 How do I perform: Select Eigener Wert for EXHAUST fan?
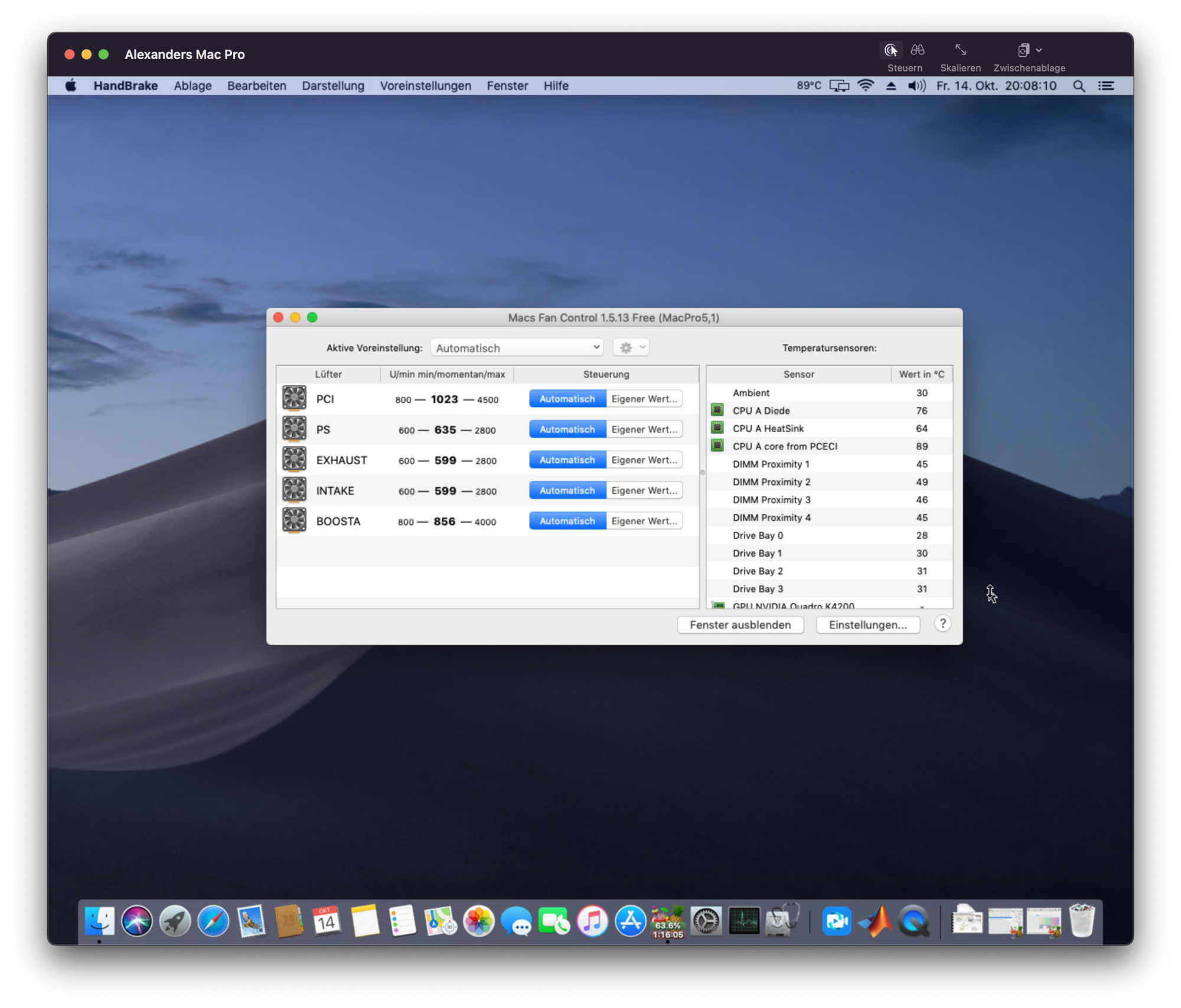click(x=644, y=460)
